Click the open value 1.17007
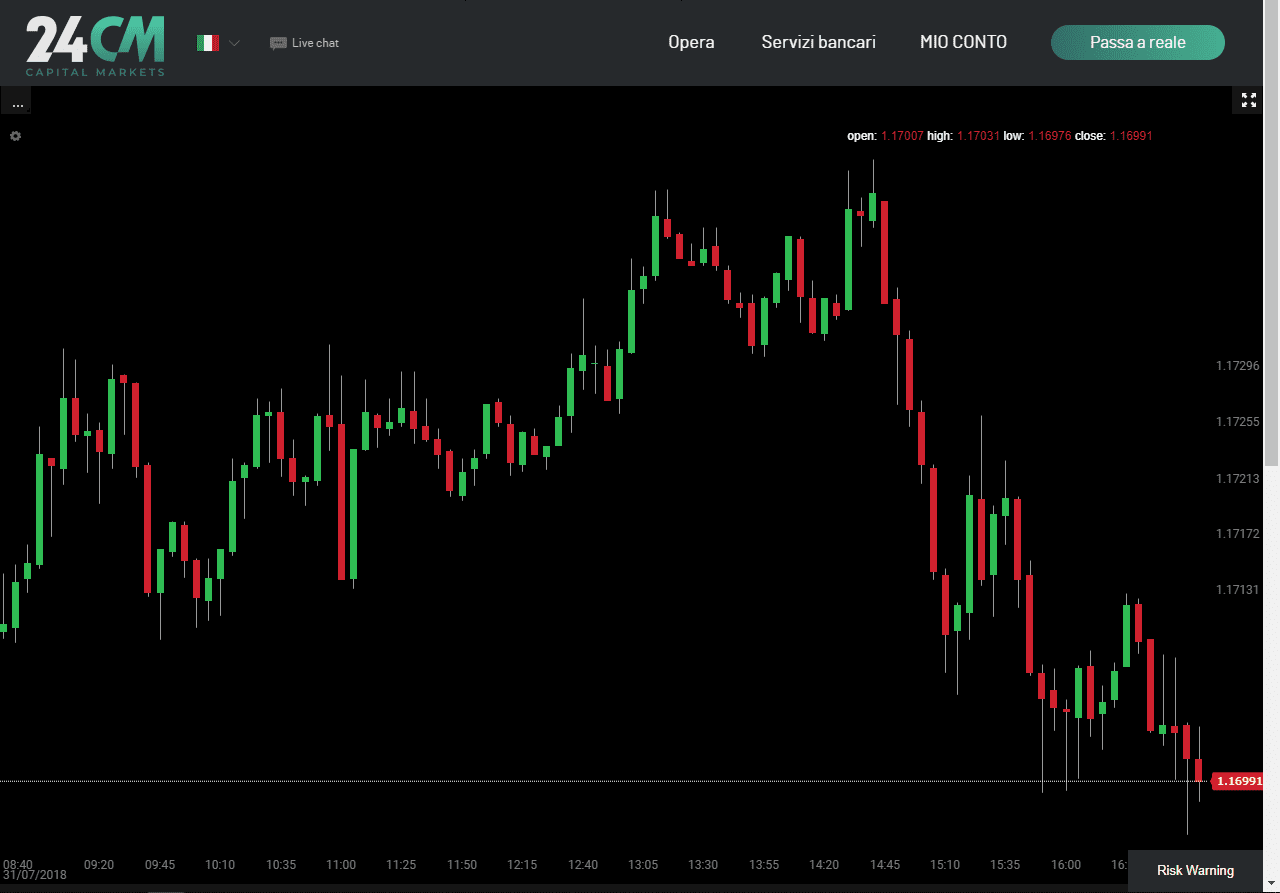1280x893 pixels. click(902, 136)
